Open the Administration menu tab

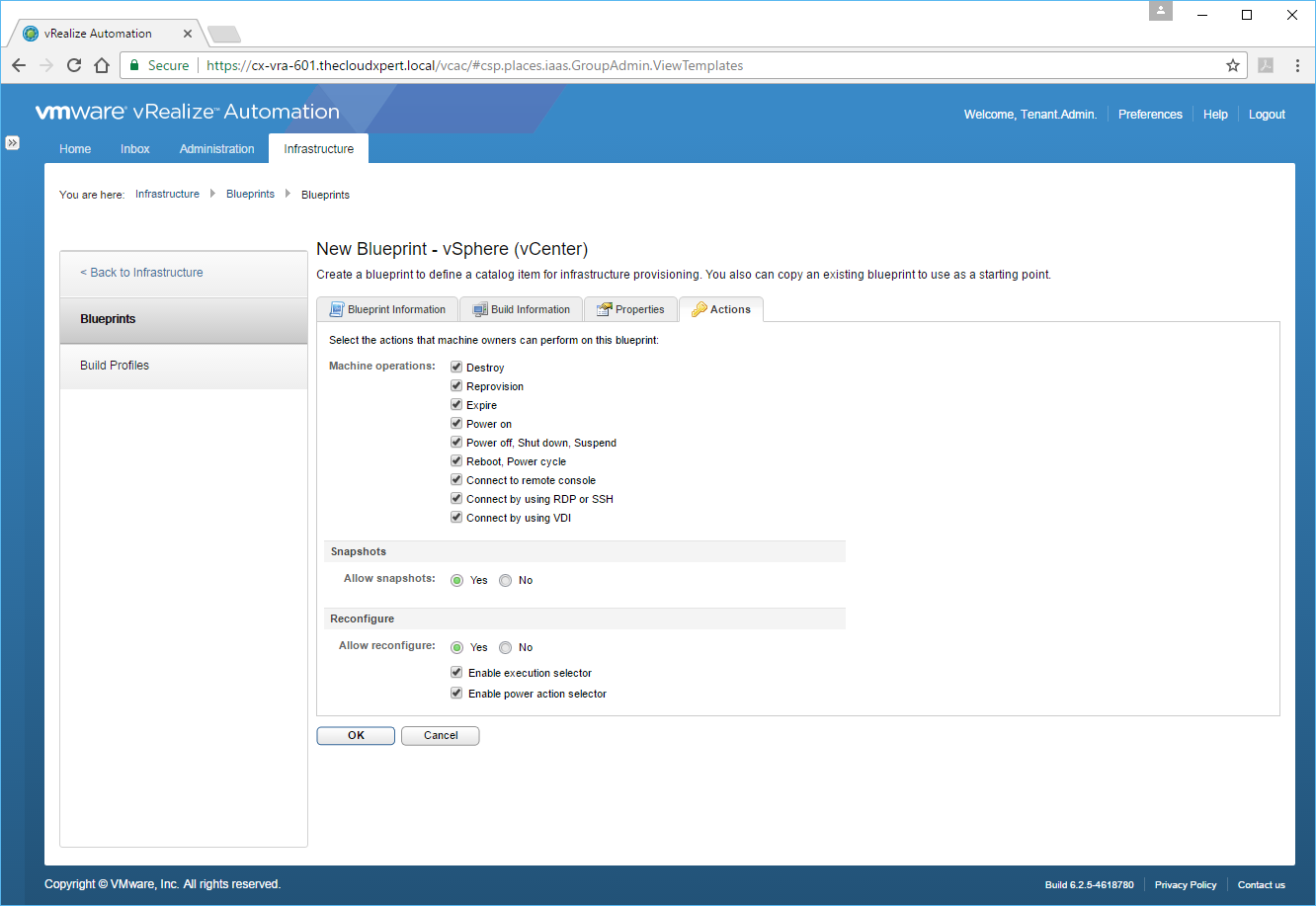[216, 149]
